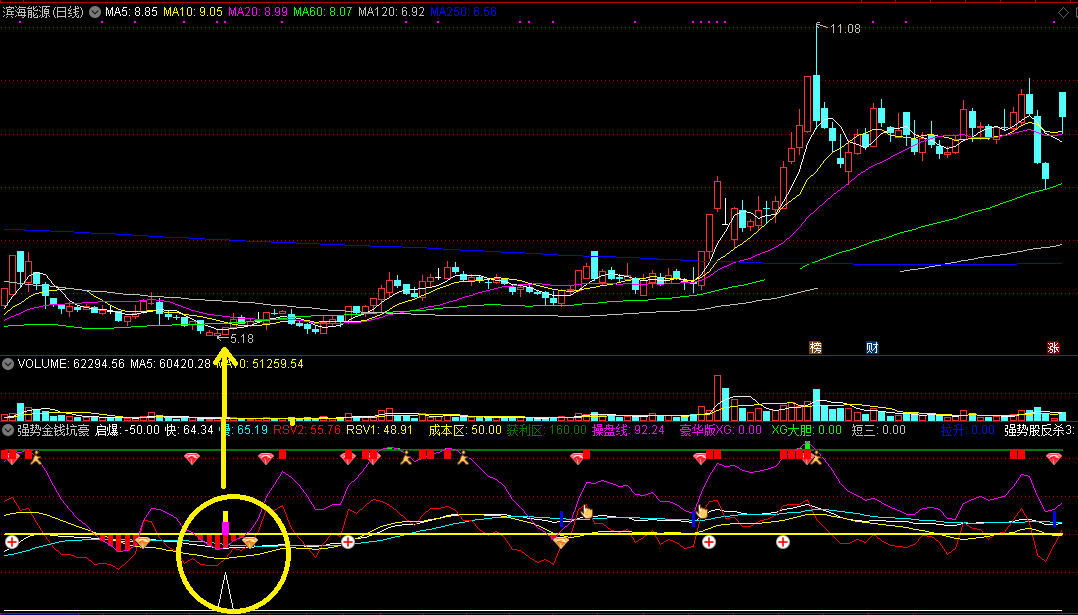Click the leftmost red plus circle marker
This screenshot has height=615, width=1078.
(x=12, y=542)
